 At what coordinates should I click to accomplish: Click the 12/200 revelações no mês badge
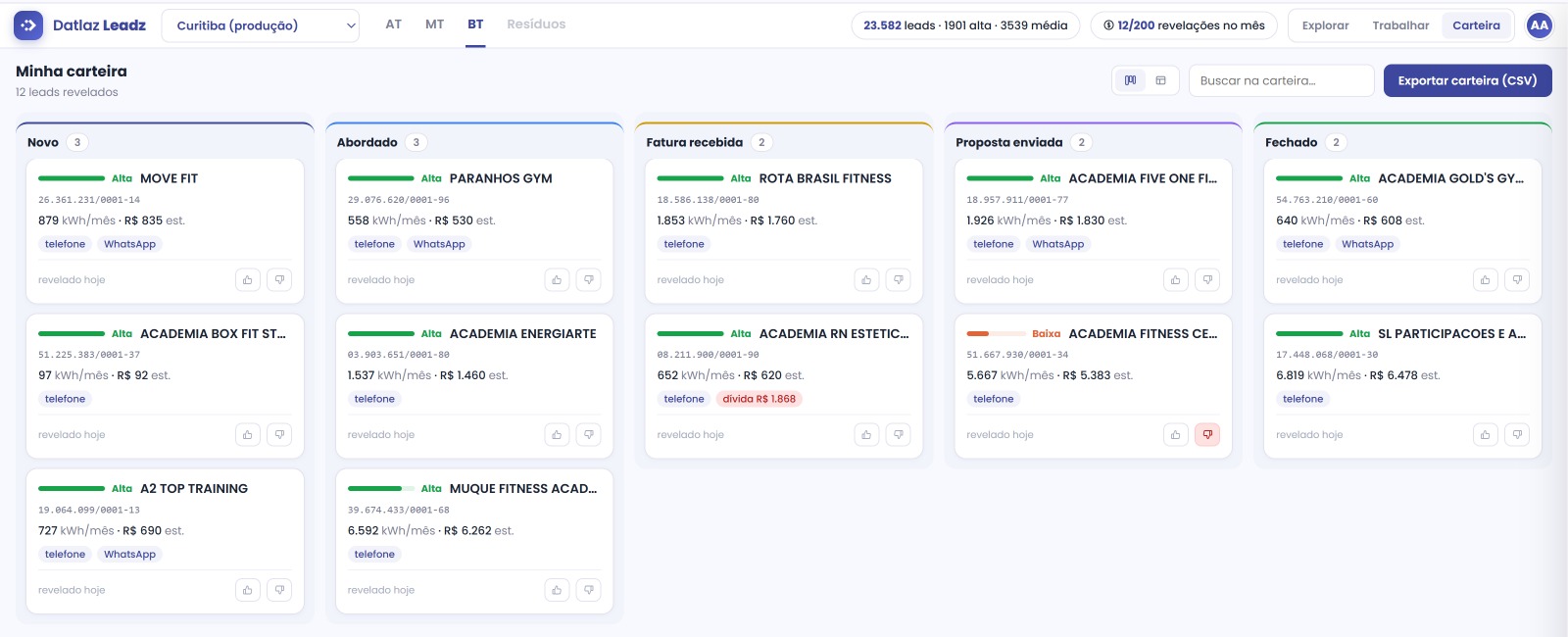point(1184,25)
